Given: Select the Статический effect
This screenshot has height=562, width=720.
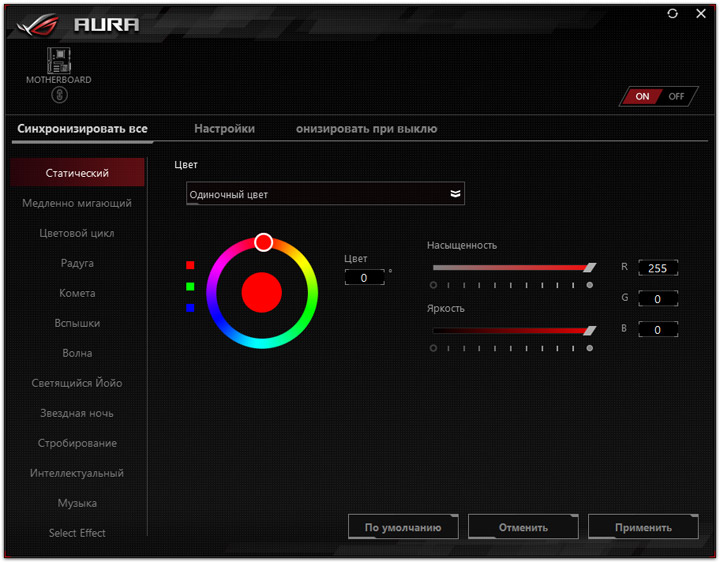Looking at the screenshot, I should pyautogui.click(x=77, y=173).
